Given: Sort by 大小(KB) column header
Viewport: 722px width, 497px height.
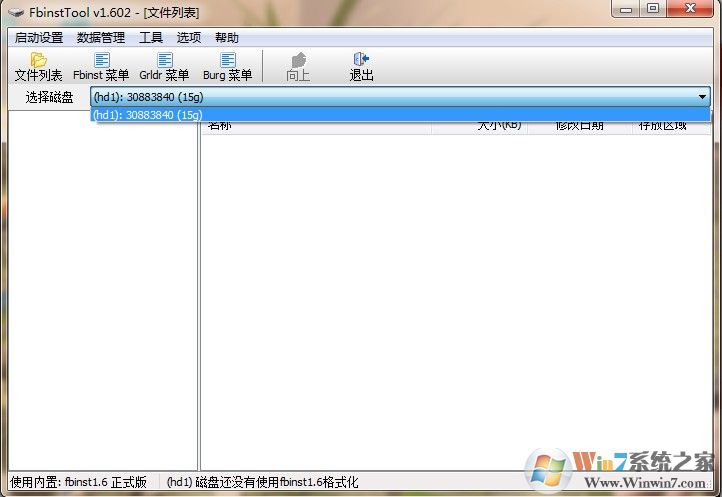Looking at the screenshot, I should coord(480,128).
